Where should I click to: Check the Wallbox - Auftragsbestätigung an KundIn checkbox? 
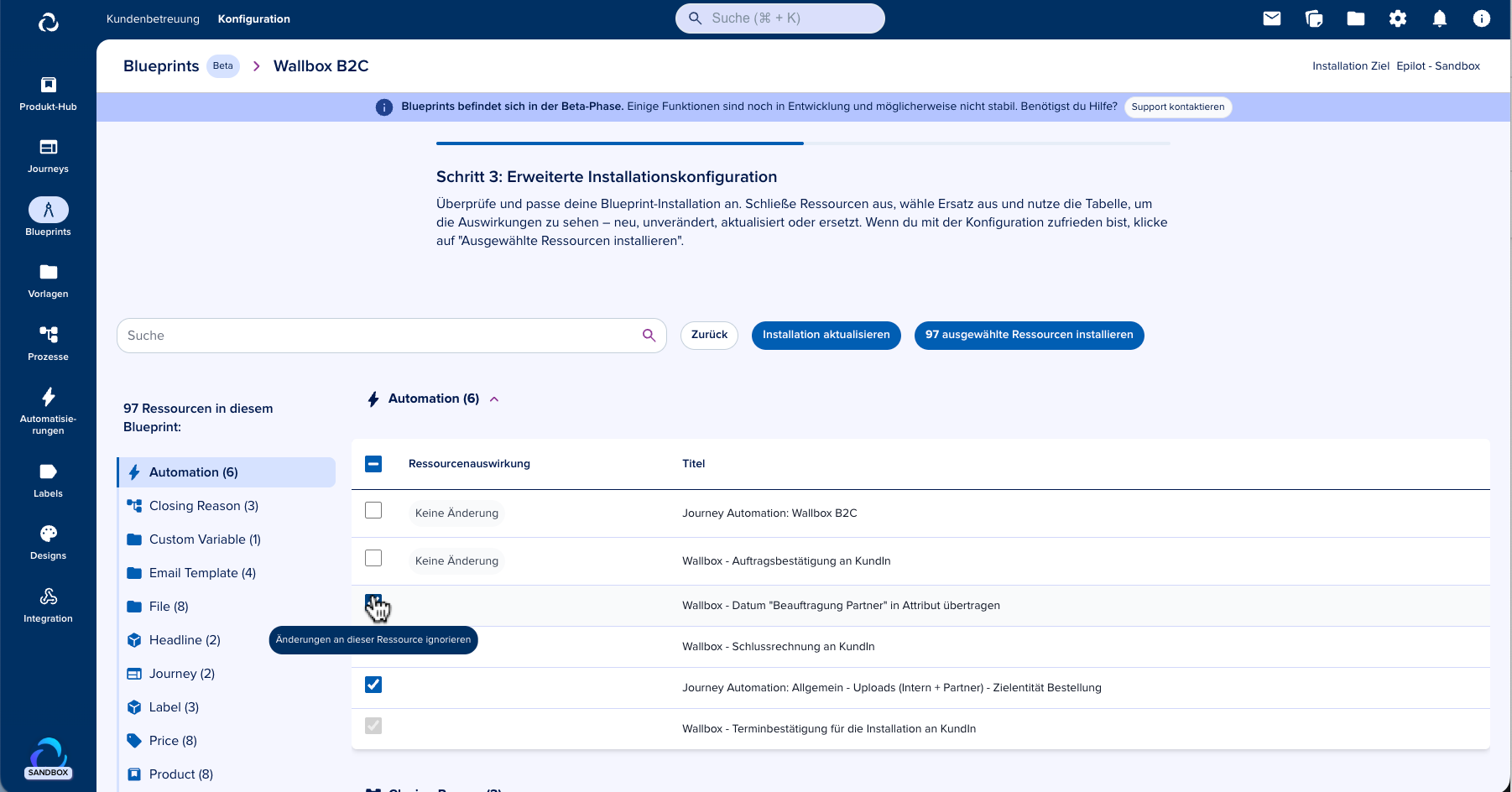tap(373, 558)
